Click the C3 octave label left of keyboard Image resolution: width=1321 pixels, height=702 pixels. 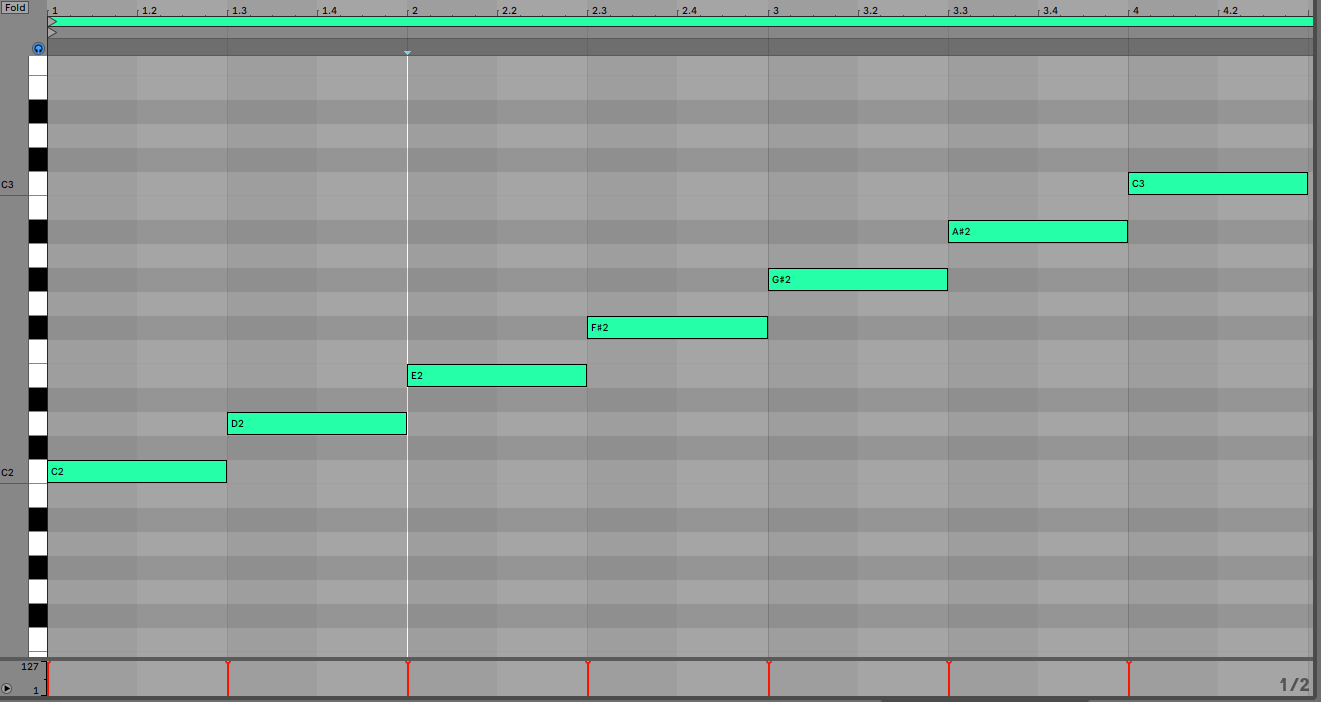7,185
